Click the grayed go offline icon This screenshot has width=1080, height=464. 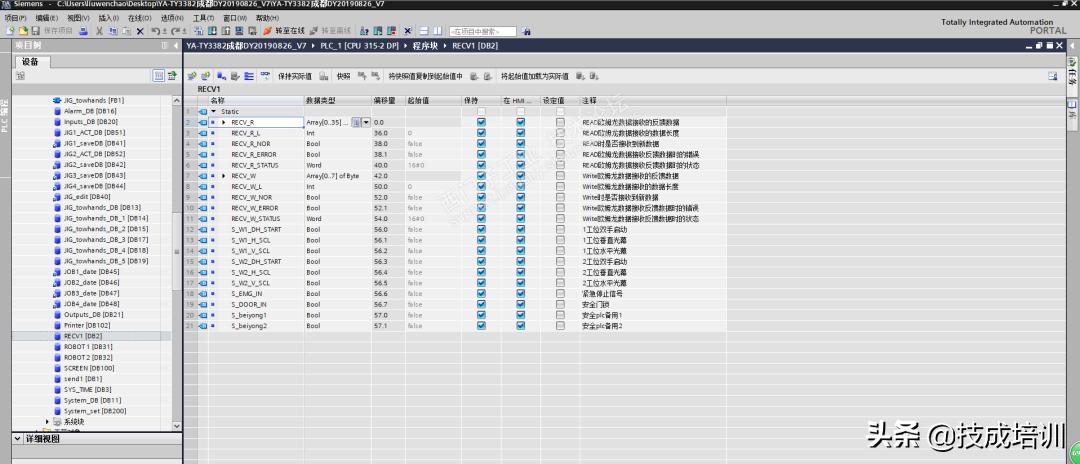(313, 31)
